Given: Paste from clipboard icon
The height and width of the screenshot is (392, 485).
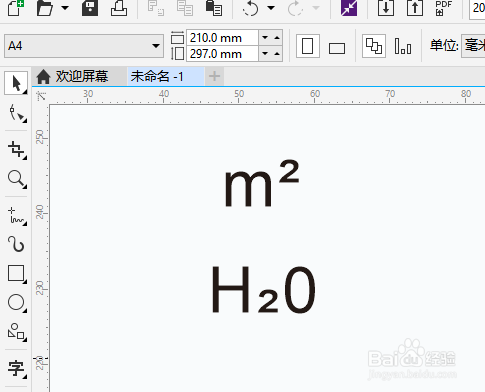Looking at the screenshot, I should click(214, 8).
